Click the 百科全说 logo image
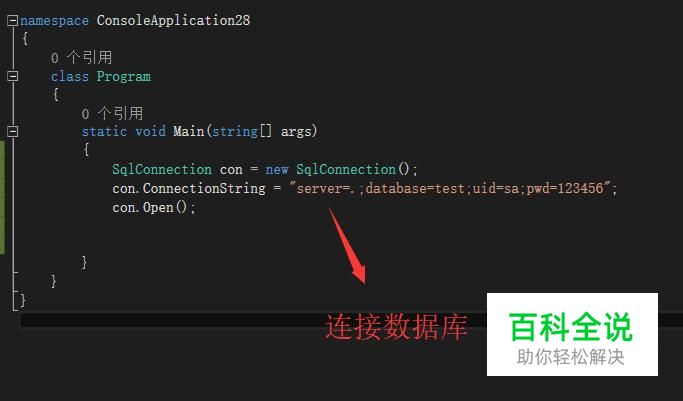 pos(572,334)
